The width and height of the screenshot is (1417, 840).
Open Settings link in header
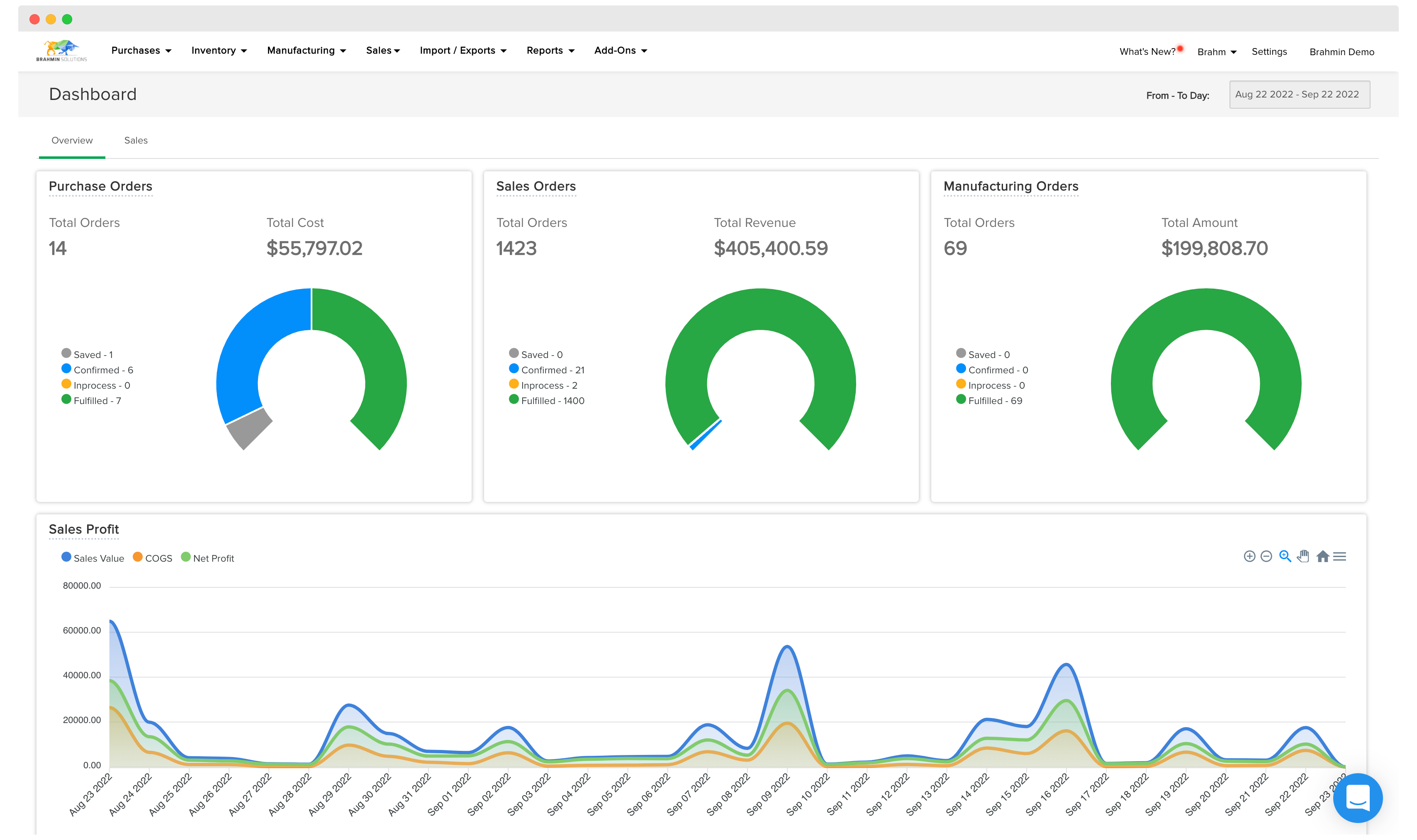tap(1269, 51)
